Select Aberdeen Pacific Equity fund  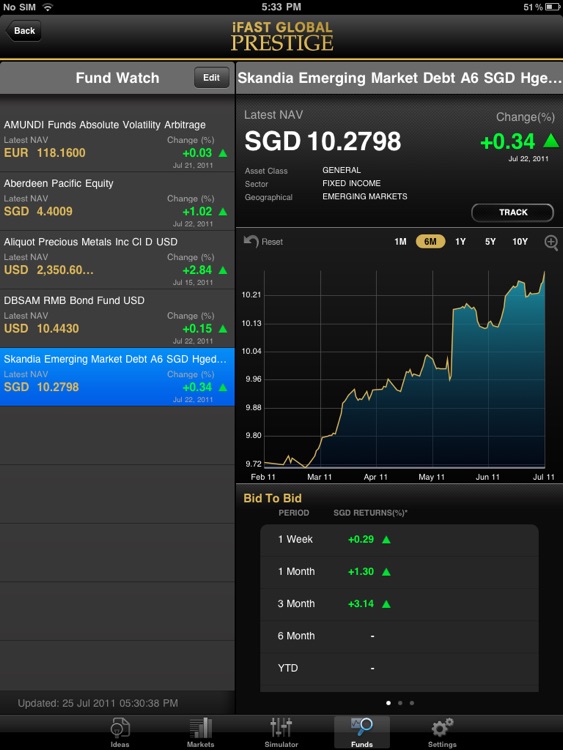117,201
